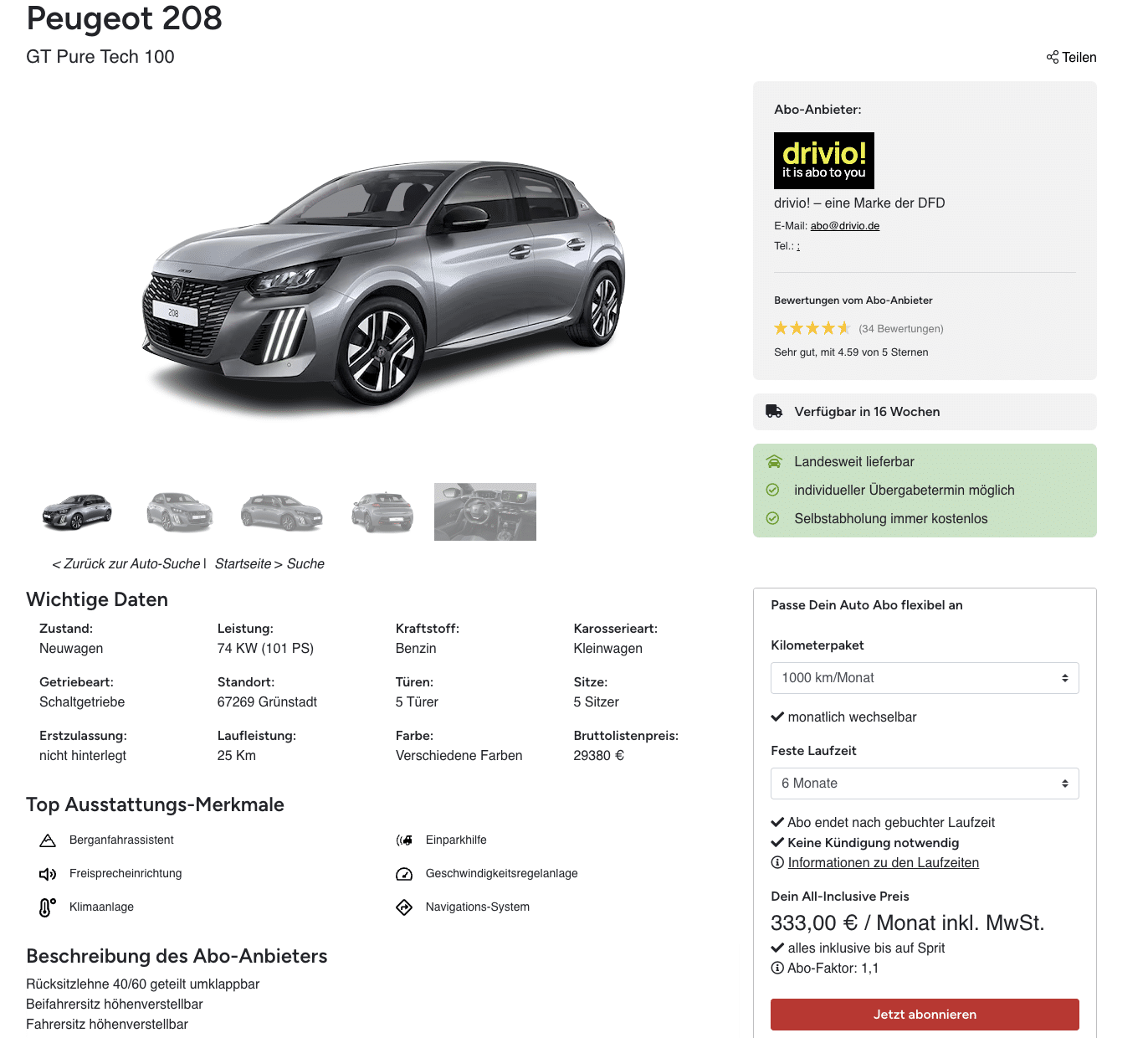Viewport: 1148px width, 1038px height.
Task: Open Informationen zu den Laufzeiten link
Action: [884, 863]
